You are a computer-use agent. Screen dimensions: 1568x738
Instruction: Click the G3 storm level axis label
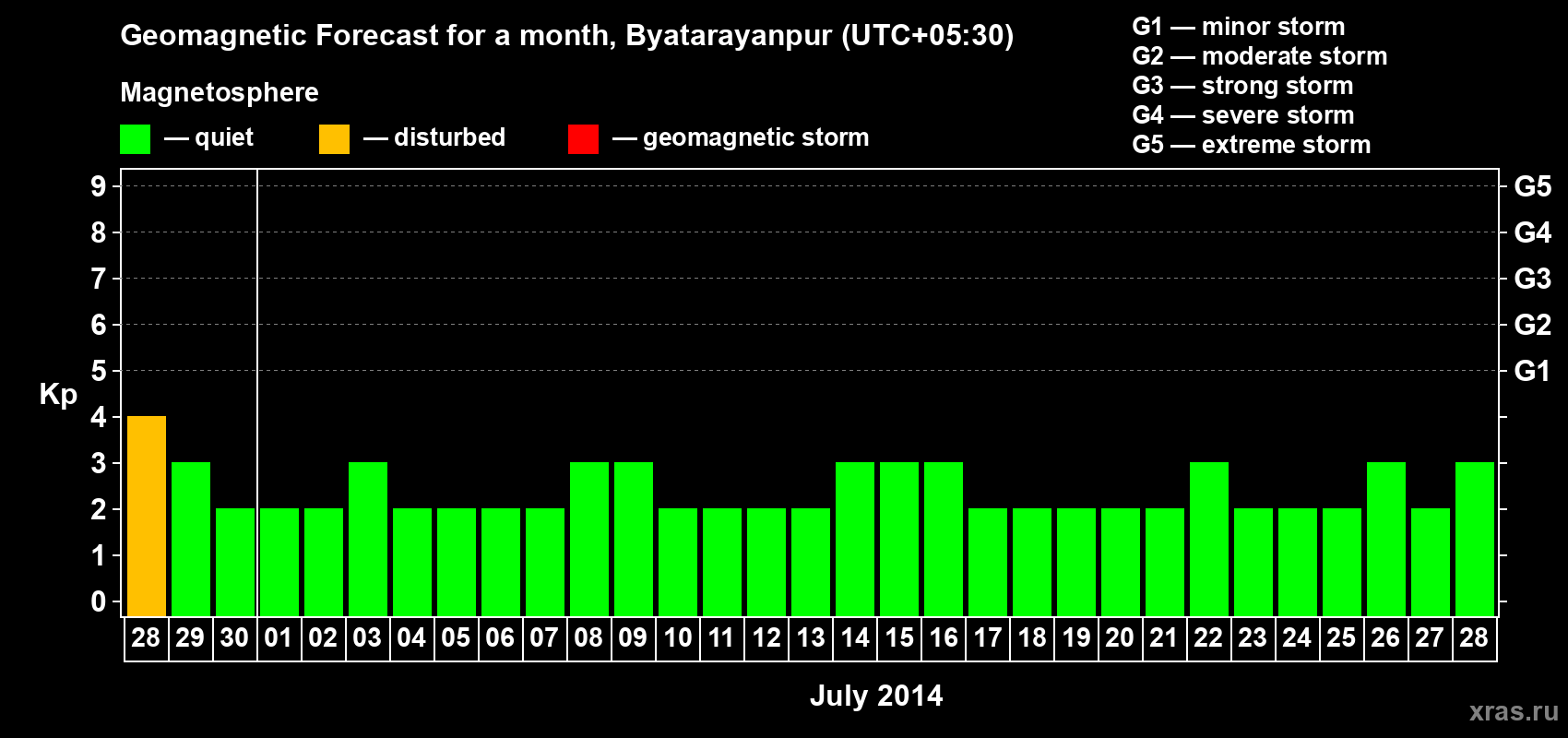[x=1533, y=279]
